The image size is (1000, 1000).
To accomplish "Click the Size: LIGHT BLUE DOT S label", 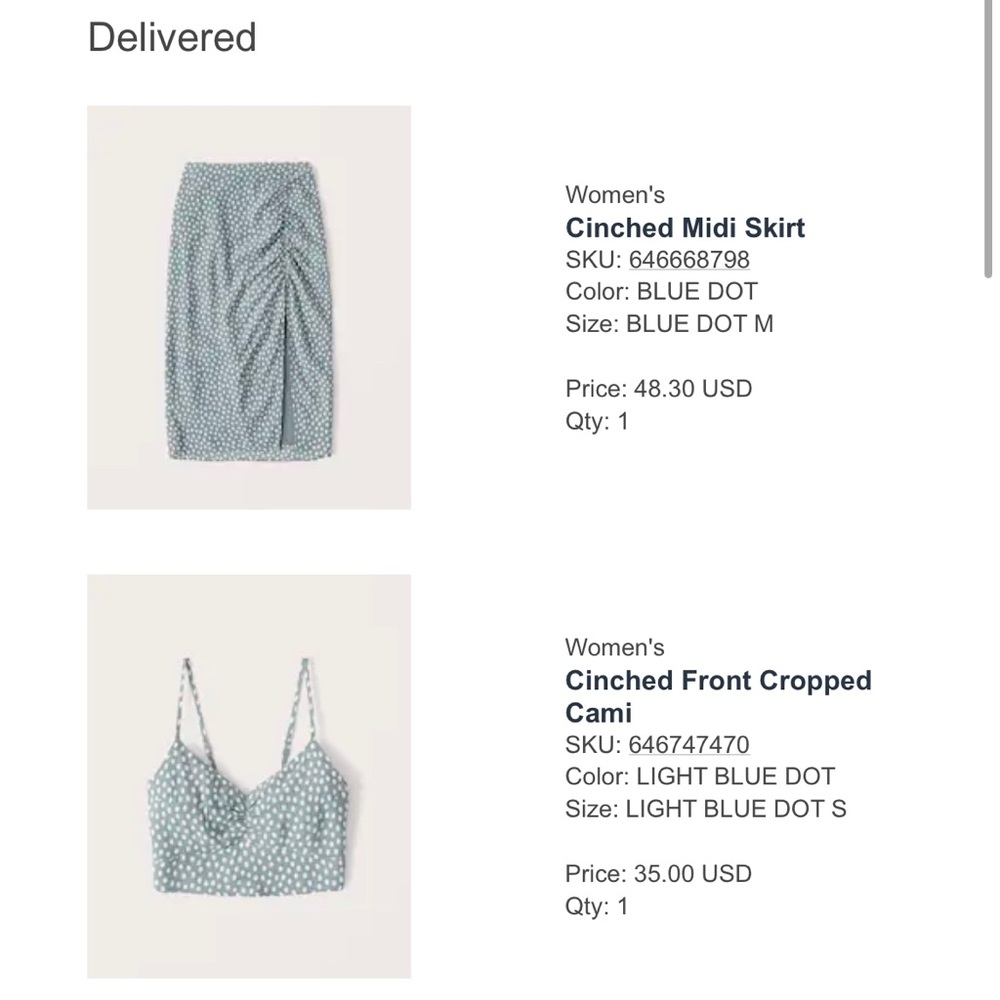I will click(x=706, y=809).
